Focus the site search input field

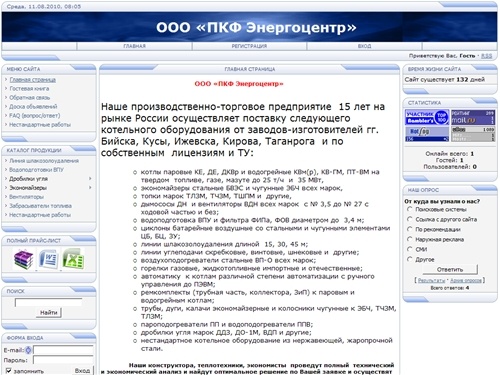coord(48,302)
